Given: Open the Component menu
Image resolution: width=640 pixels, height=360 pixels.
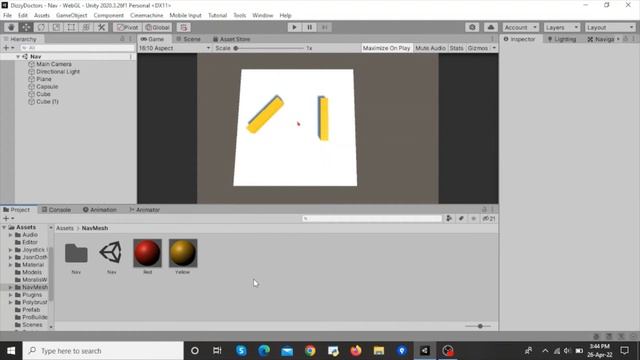Looking at the screenshot, I should point(109,16).
